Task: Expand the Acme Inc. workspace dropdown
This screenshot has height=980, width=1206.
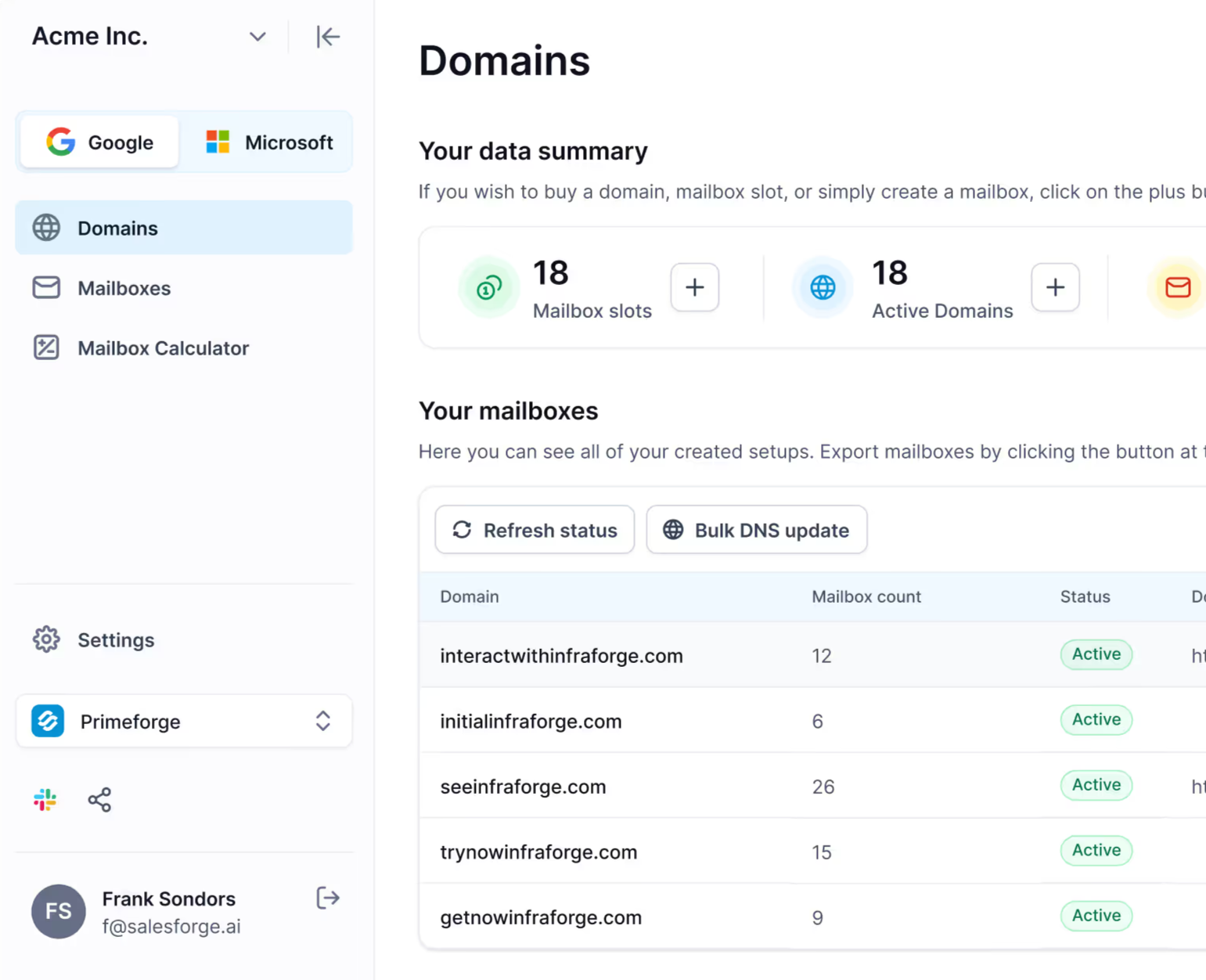Action: click(257, 37)
